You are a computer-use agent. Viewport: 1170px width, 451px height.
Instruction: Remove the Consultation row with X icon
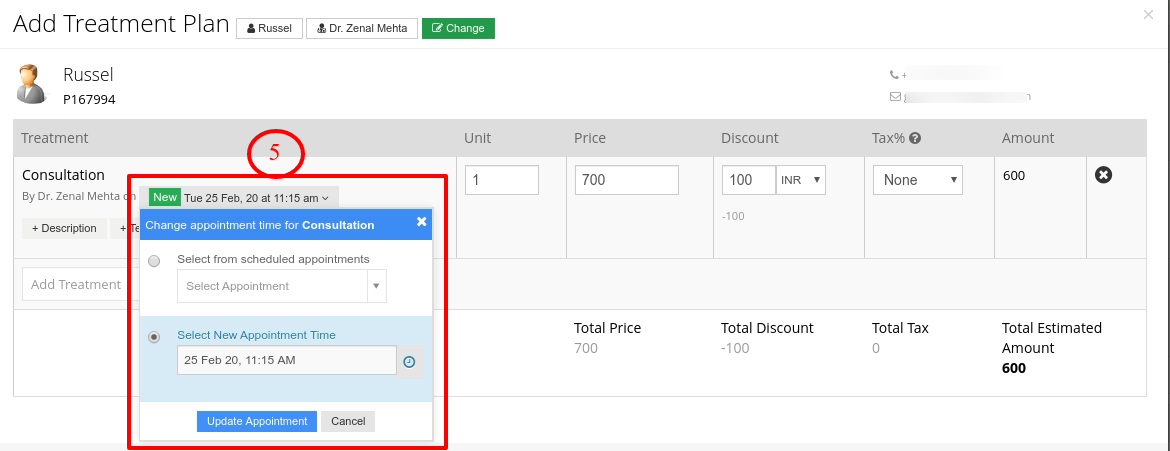pyautogui.click(x=1104, y=175)
